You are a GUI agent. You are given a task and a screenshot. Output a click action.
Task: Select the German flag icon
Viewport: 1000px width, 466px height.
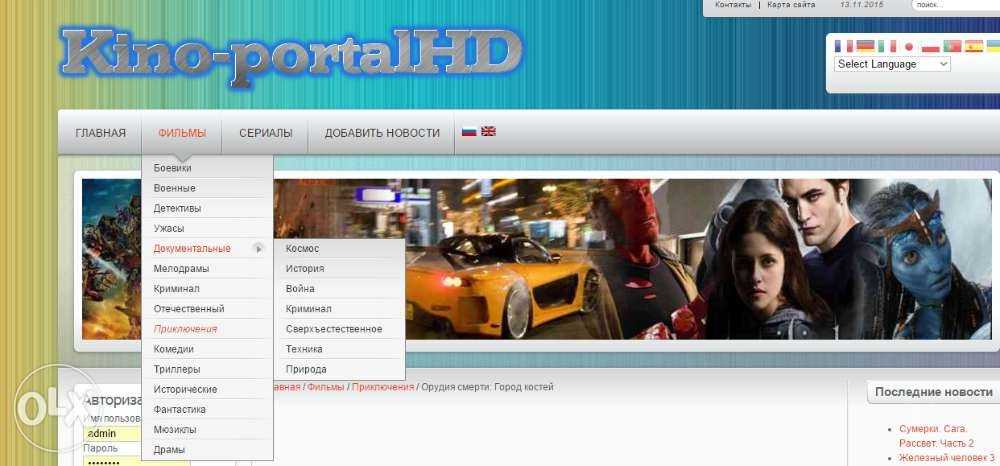(x=865, y=46)
